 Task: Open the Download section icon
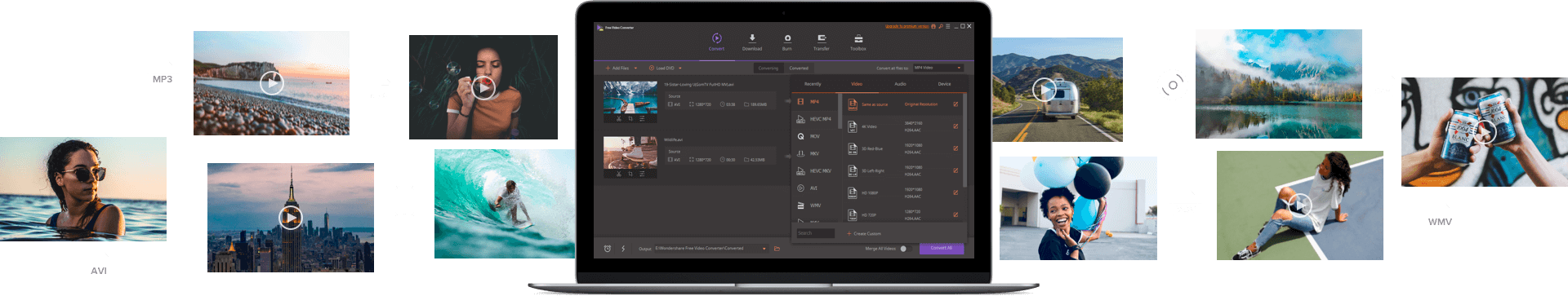click(752, 38)
